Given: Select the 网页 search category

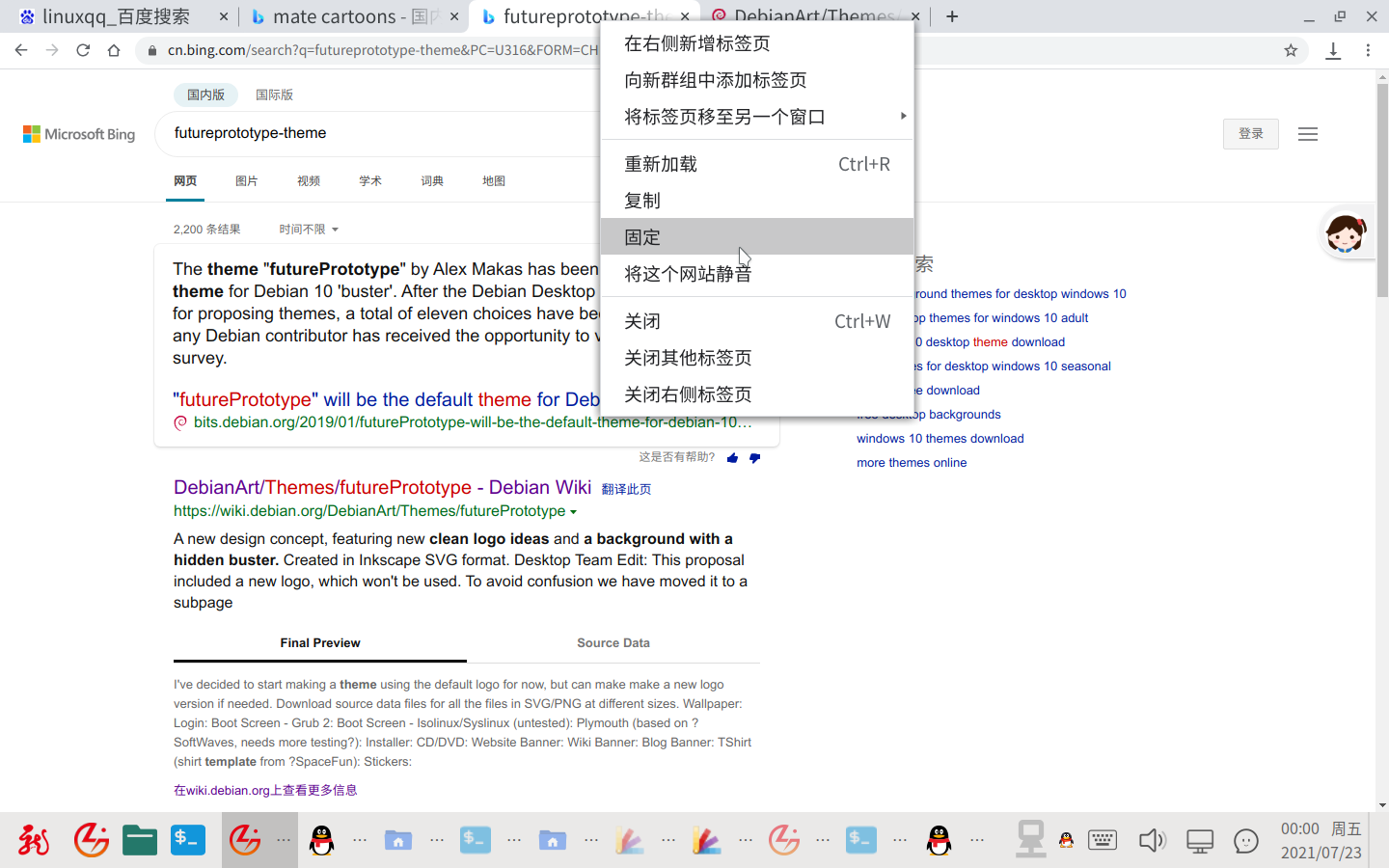Looking at the screenshot, I should (x=185, y=180).
